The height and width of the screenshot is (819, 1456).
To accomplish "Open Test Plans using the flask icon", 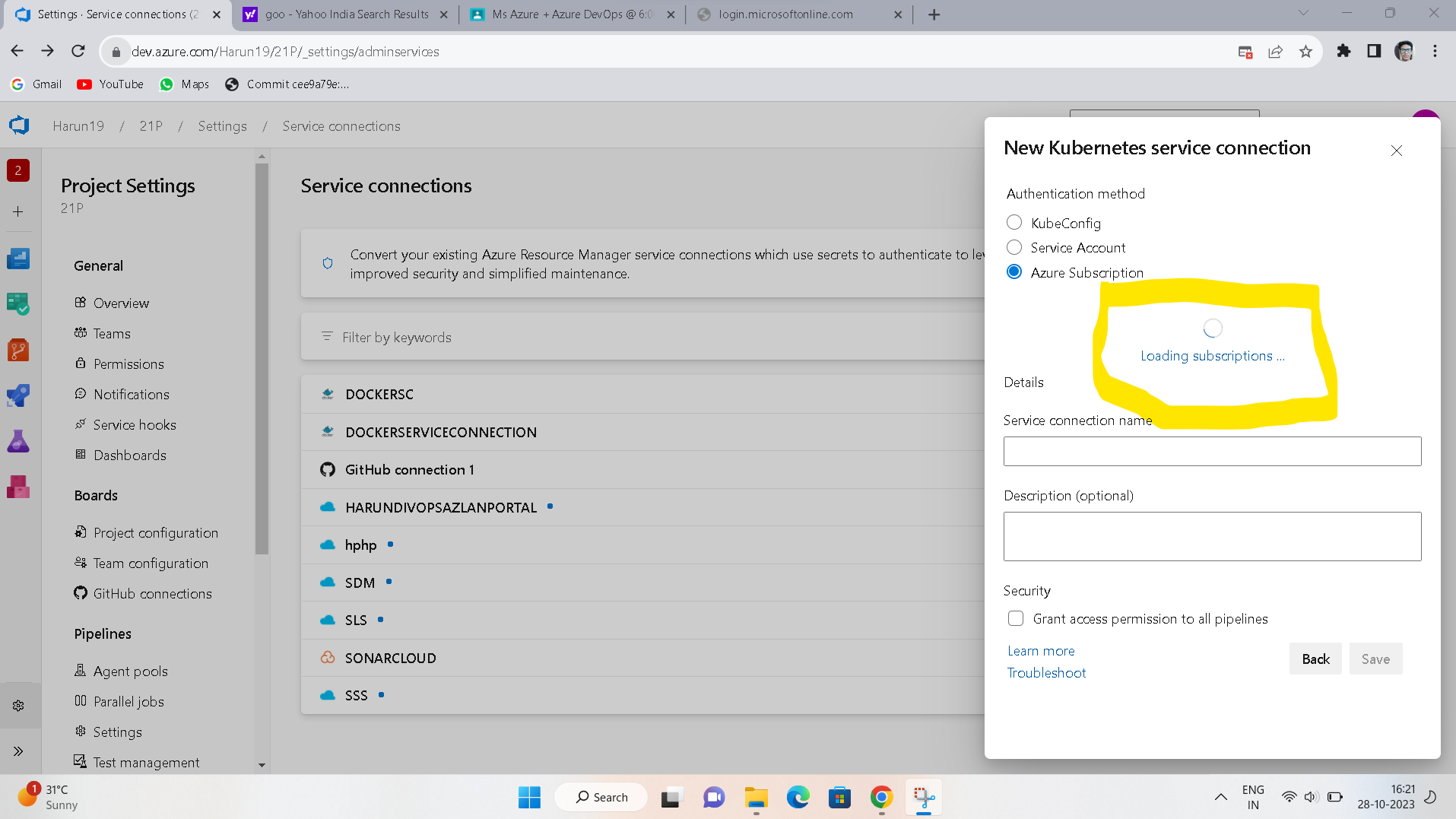I will pos(18,441).
